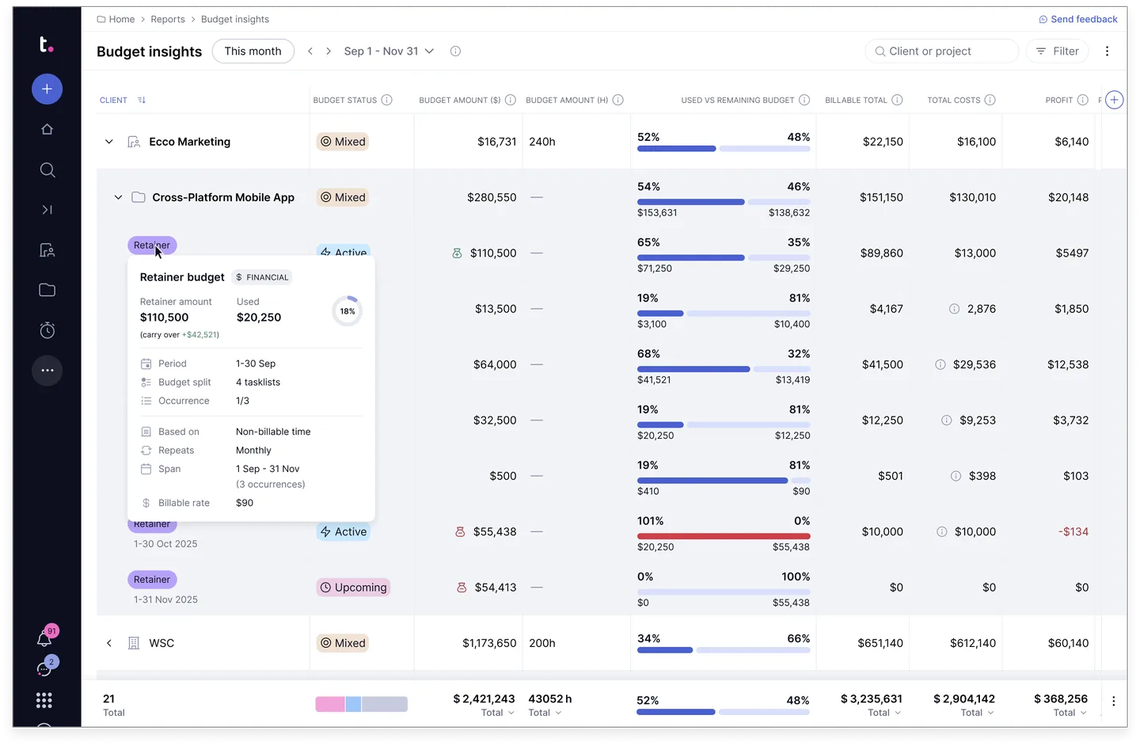This screenshot has width=1140, height=746.
Task: Click the sidebar search magnifier icon
Action: (47, 170)
